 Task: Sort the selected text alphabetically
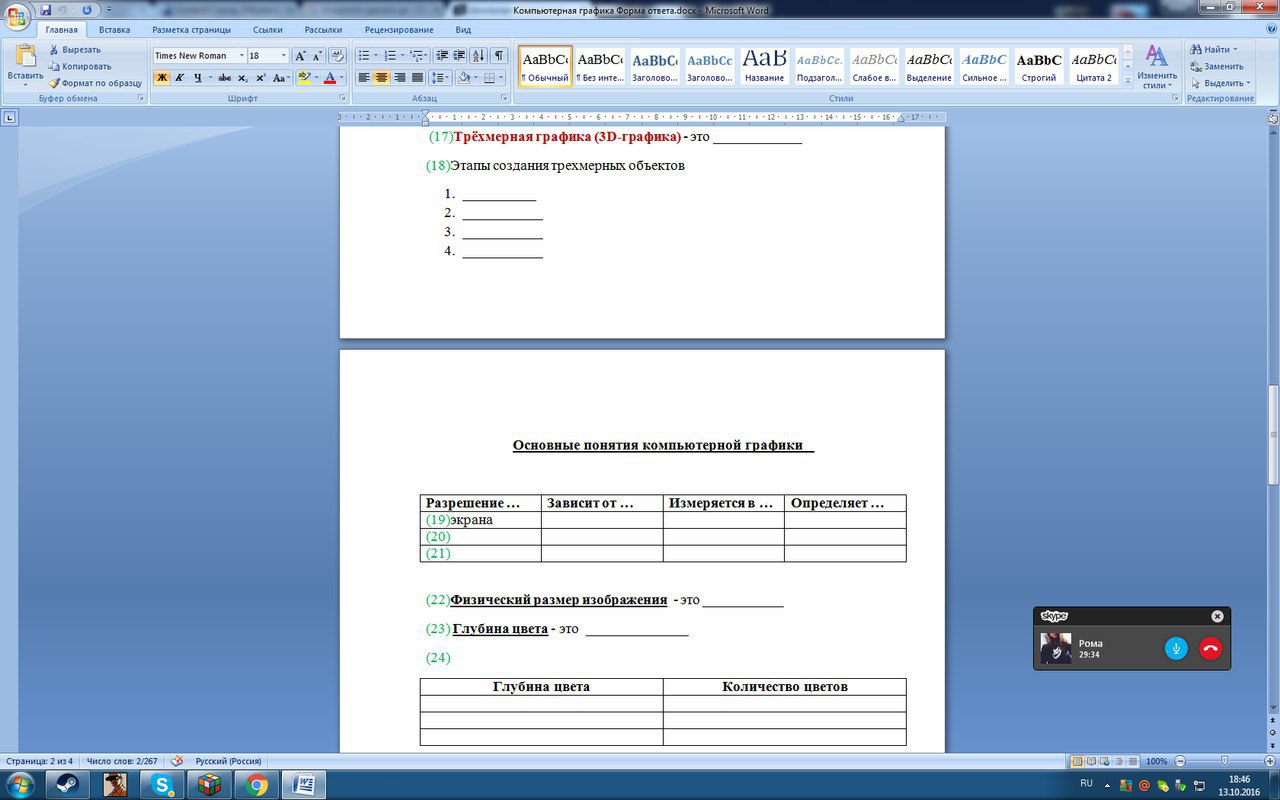click(479, 56)
